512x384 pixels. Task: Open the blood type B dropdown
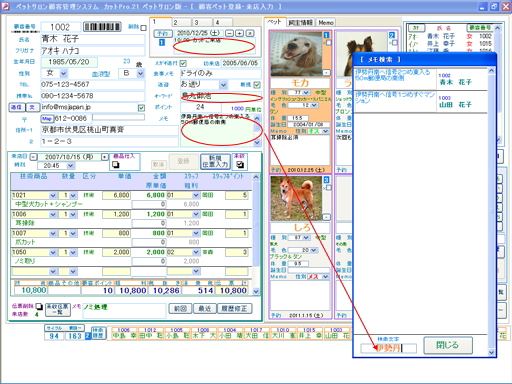[x=140, y=73]
